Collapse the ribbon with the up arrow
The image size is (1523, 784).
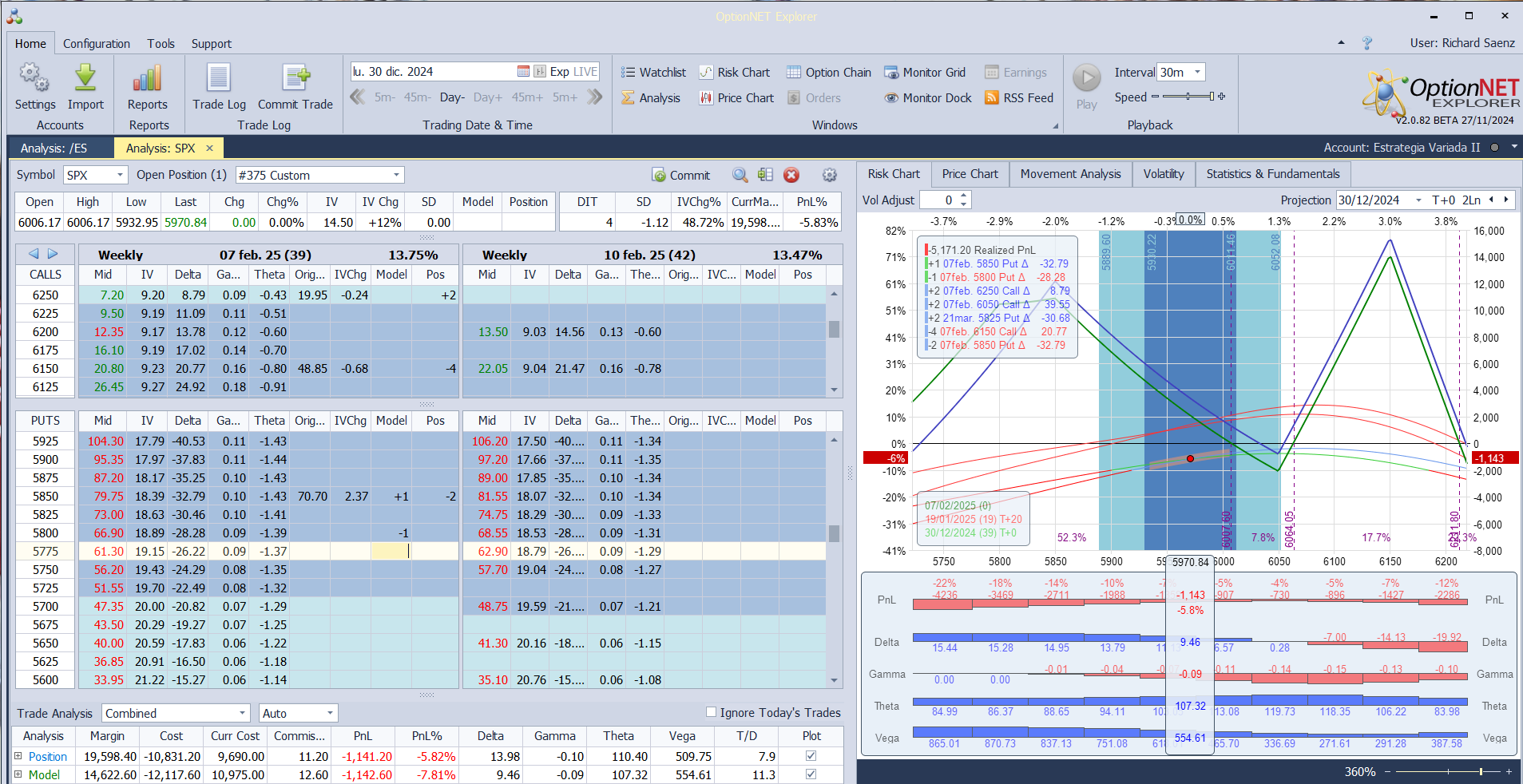click(1341, 43)
